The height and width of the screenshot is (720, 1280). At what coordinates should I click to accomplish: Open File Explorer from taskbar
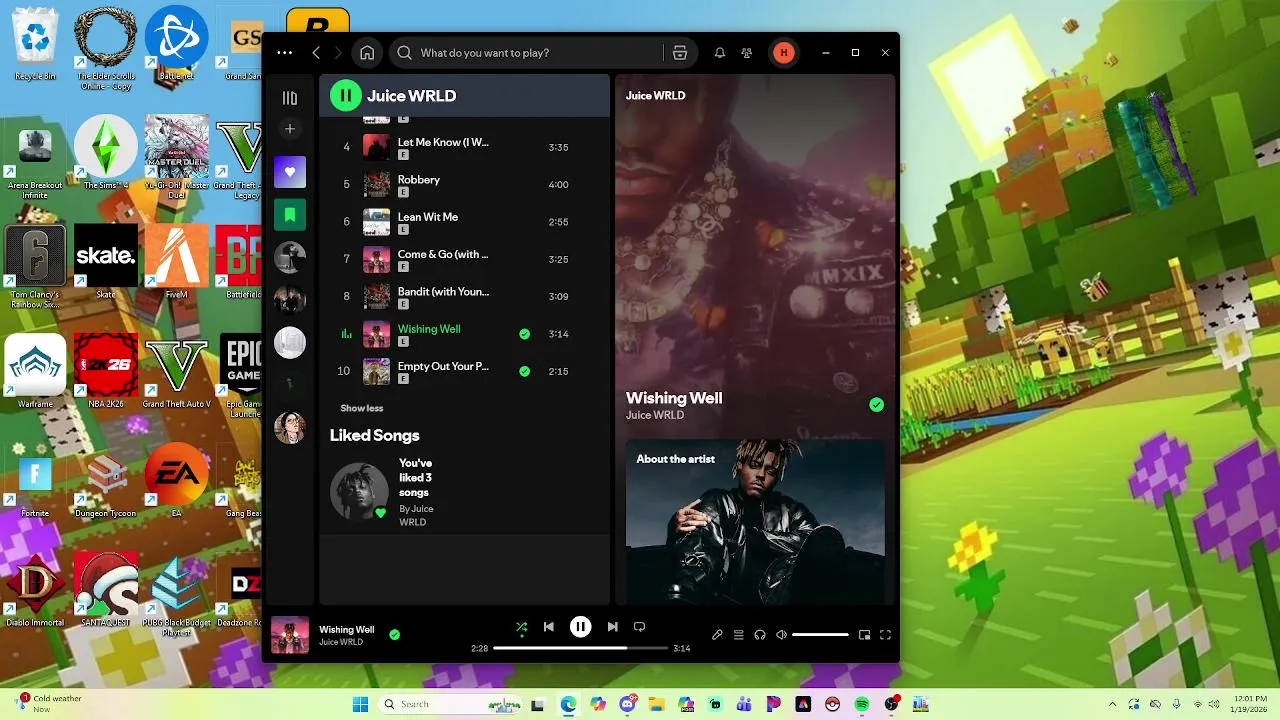point(657,704)
